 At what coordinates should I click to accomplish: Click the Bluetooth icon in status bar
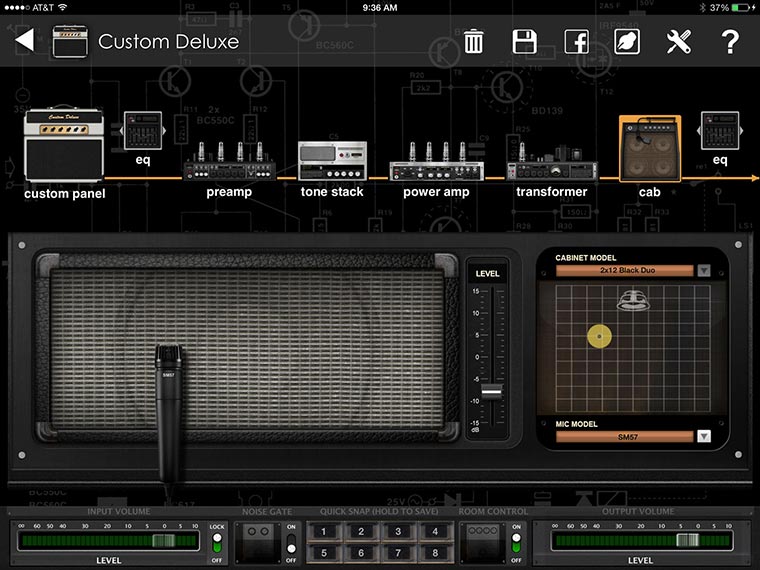click(702, 7)
